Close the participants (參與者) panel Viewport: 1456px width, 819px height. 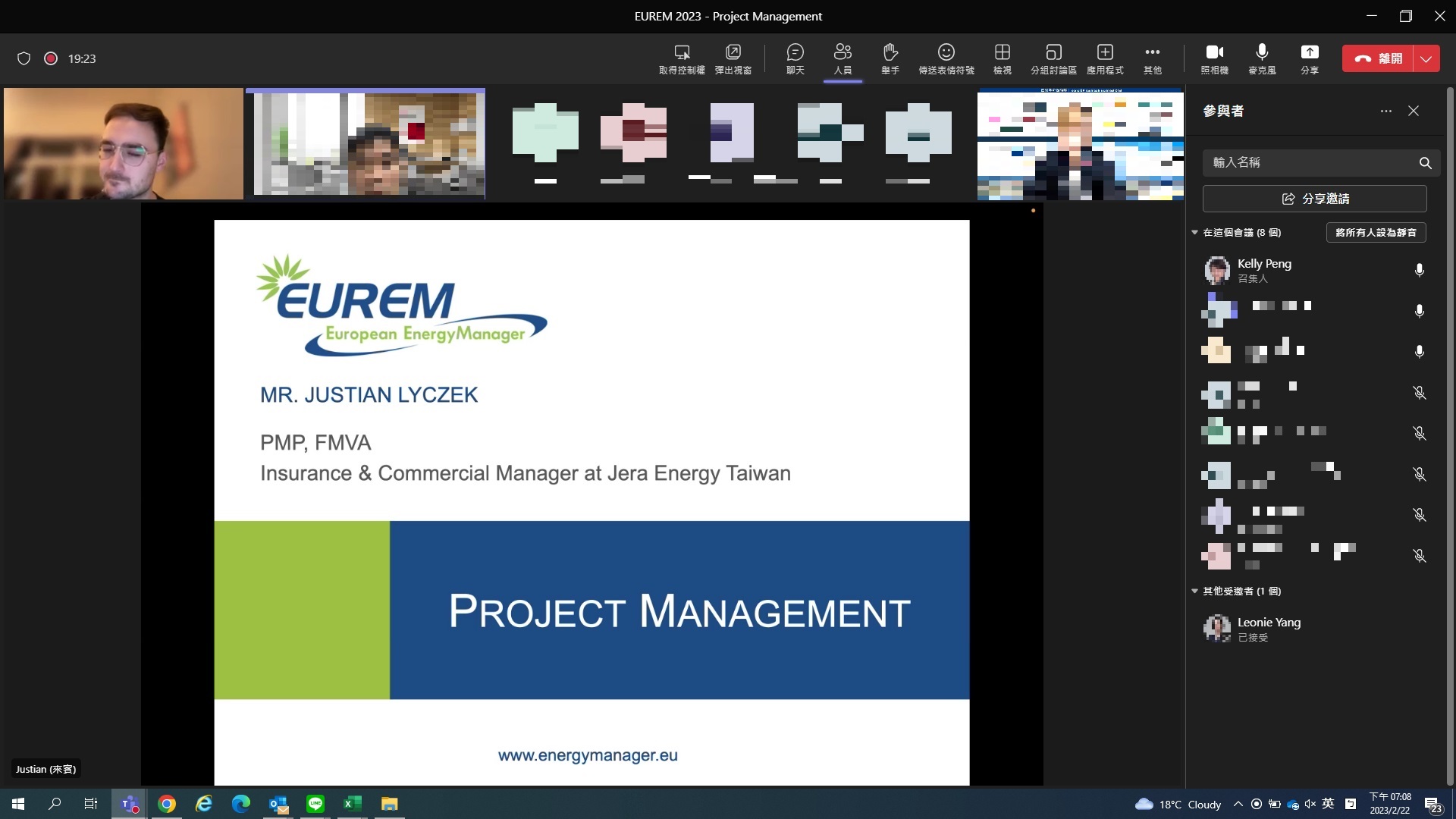click(x=1414, y=111)
